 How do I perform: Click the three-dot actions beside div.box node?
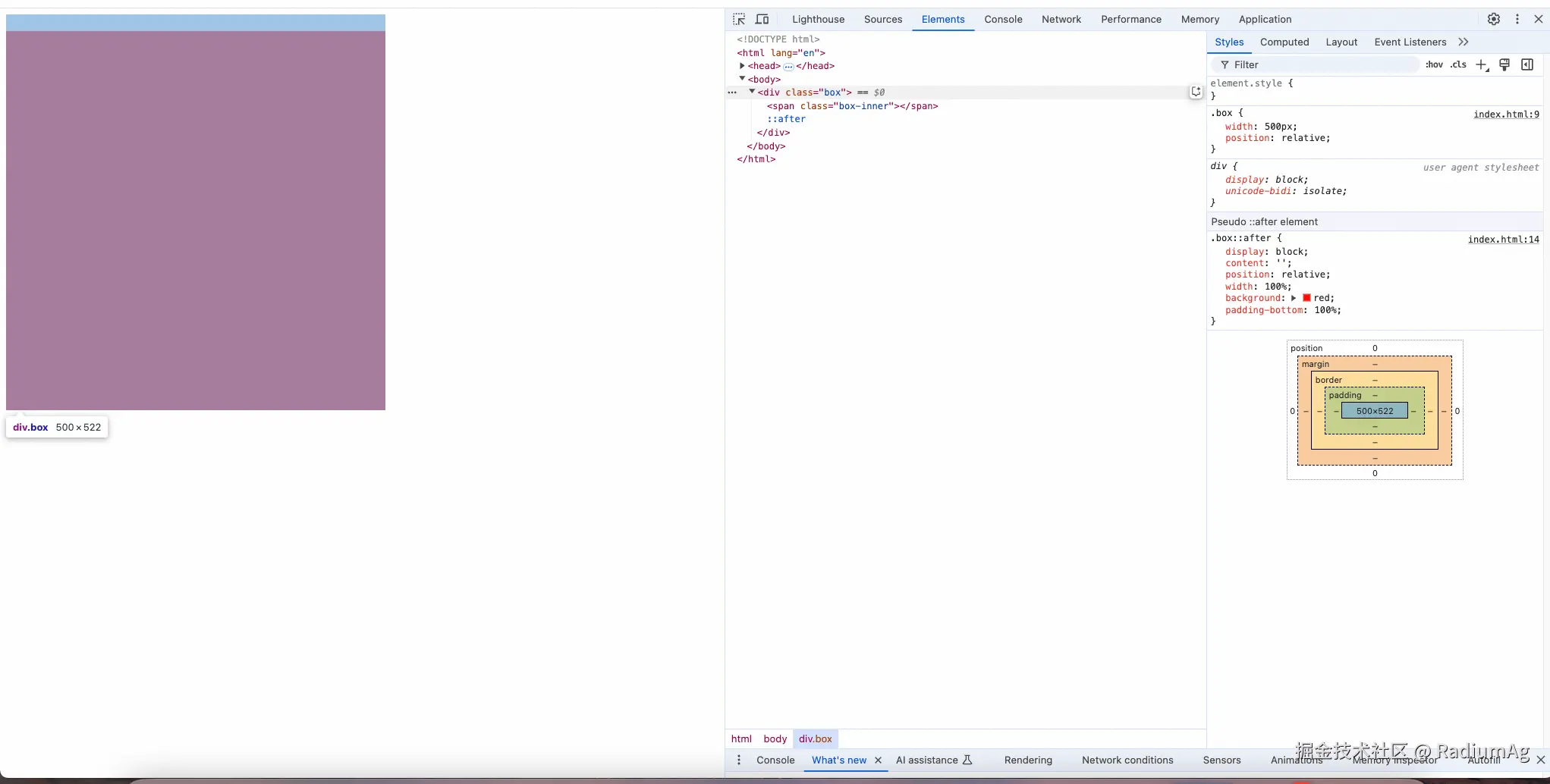tap(732, 93)
